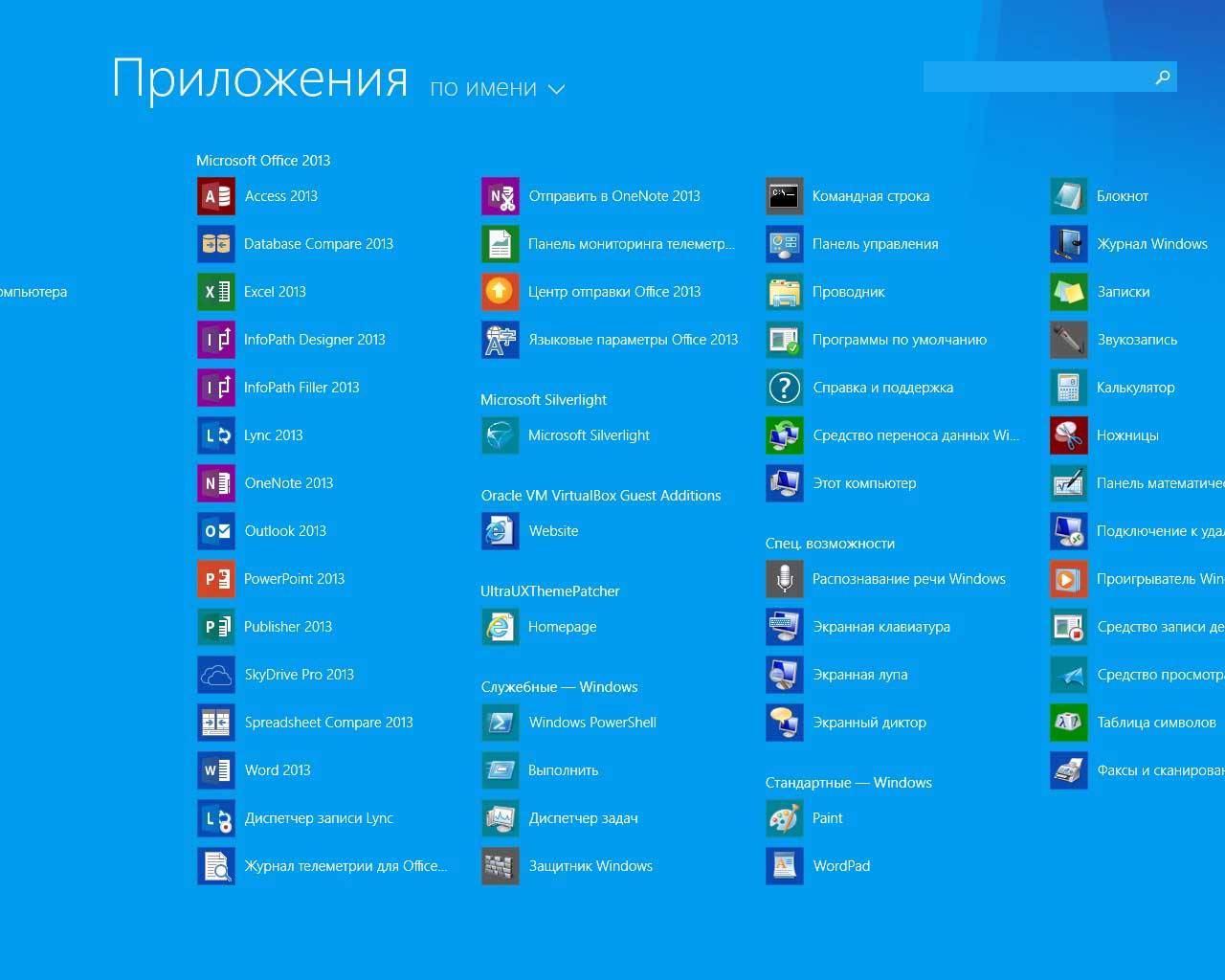This screenshot has width=1225, height=980.
Task: Launch the Paint app icon
Action: (x=785, y=818)
